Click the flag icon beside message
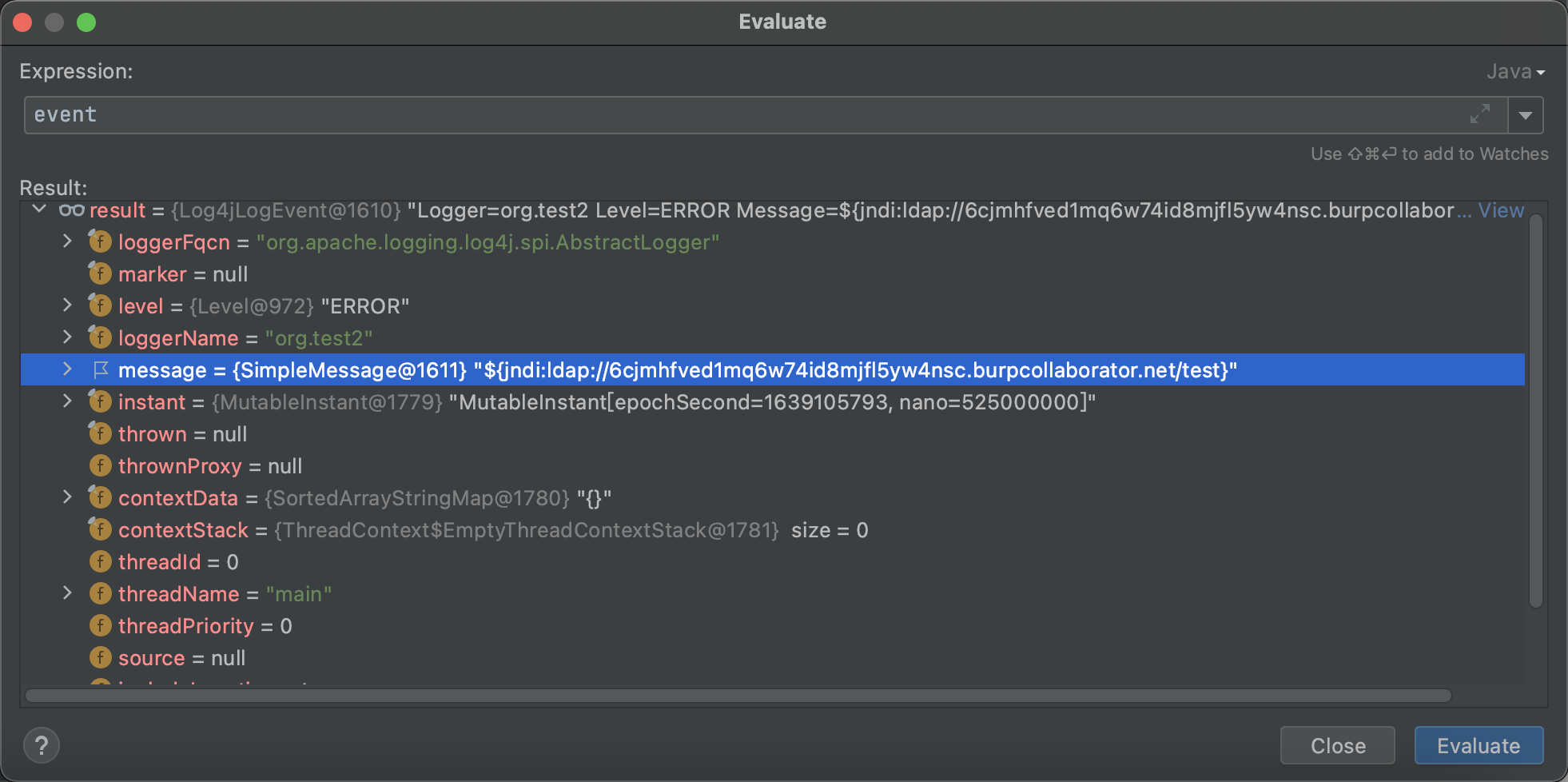 pyautogui.click(x=101, y=369)
